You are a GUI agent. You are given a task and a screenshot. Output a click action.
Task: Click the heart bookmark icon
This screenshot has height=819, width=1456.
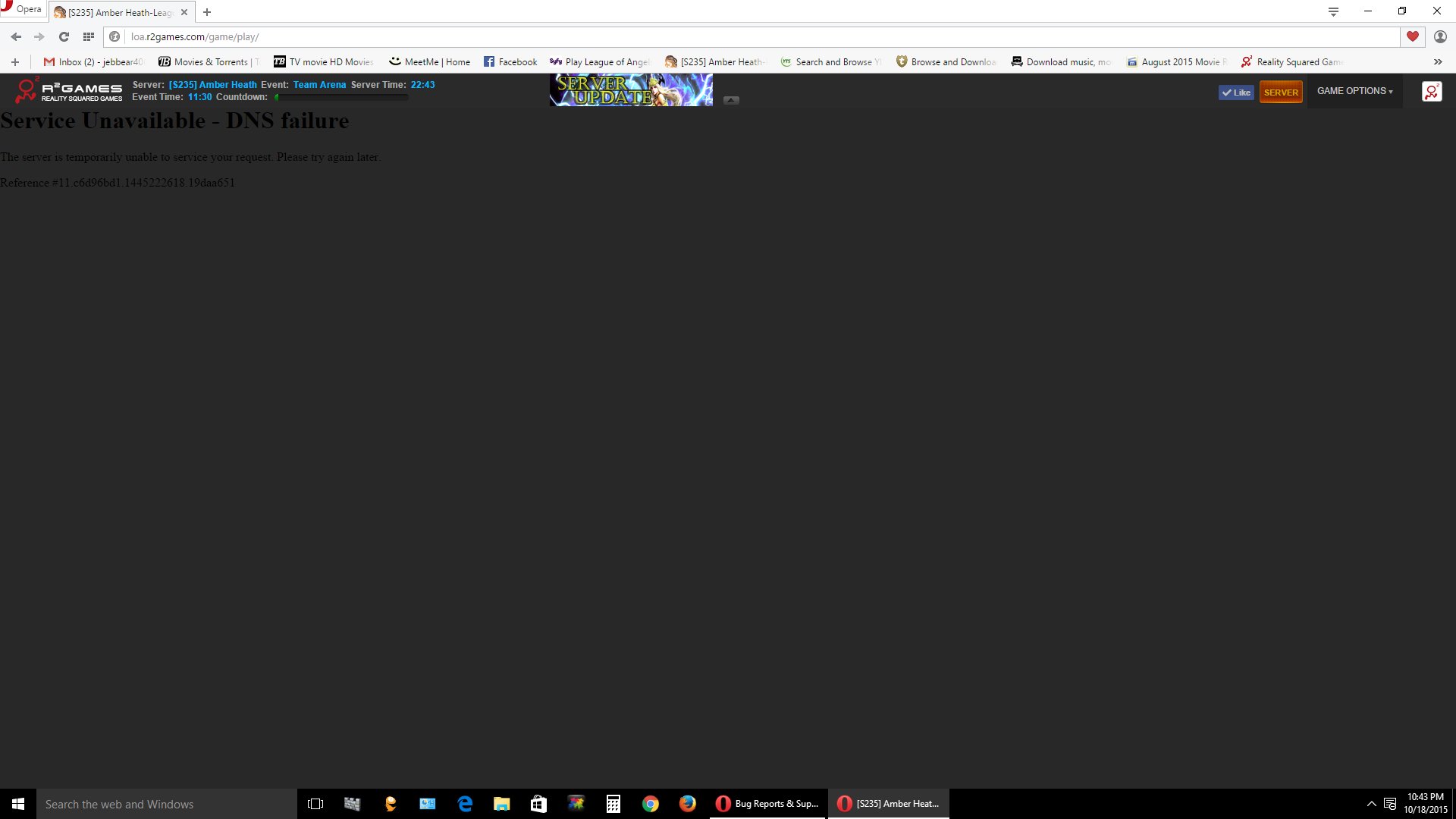click(x=1412, y=36)
